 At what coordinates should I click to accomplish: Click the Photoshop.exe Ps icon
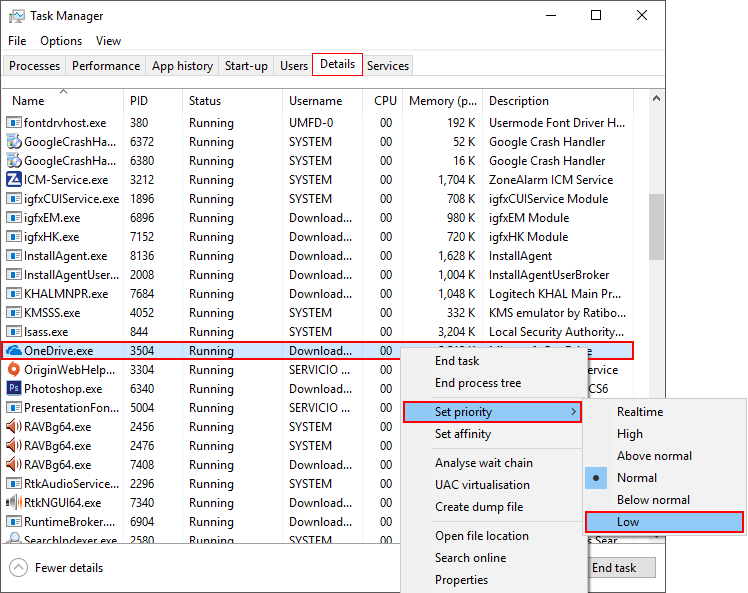coord(14,388)
